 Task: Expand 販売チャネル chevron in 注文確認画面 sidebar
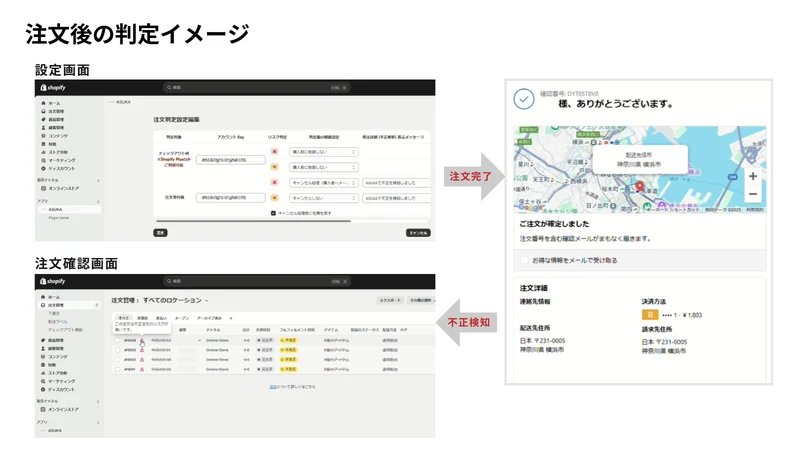pos(98,402)
